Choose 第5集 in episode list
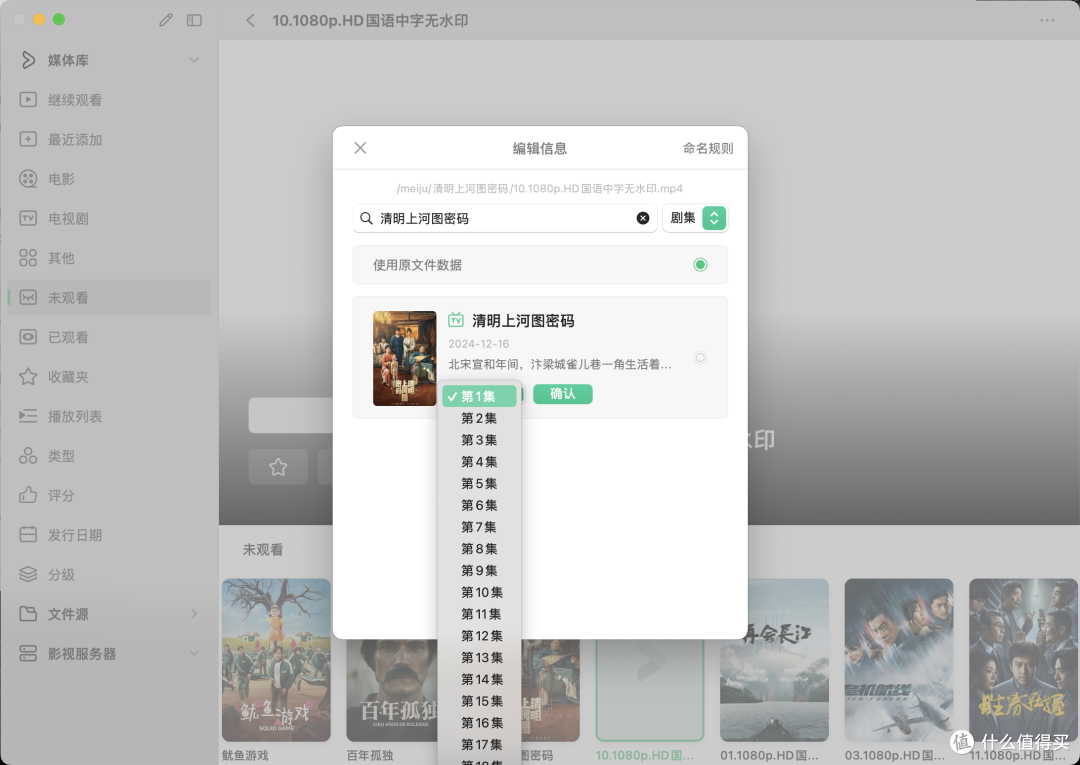This screenshot has width=1080, height=765. coord(479,483)
